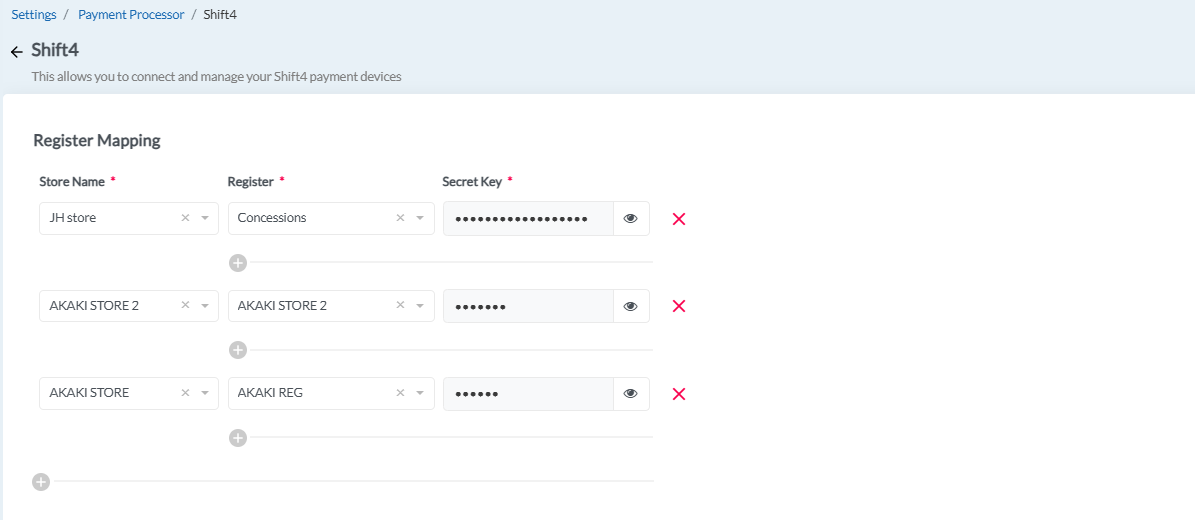Select the Register column label
The height and width of the screenshot is (520, 1195).
pyautogui.click(x=250, y=181)
